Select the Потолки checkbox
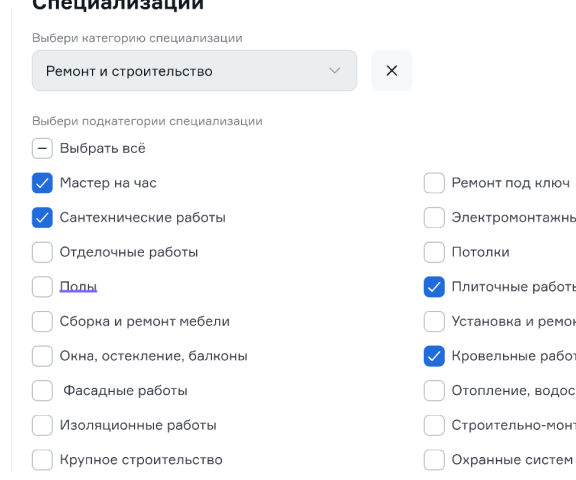576x480 pixels. 434,252
